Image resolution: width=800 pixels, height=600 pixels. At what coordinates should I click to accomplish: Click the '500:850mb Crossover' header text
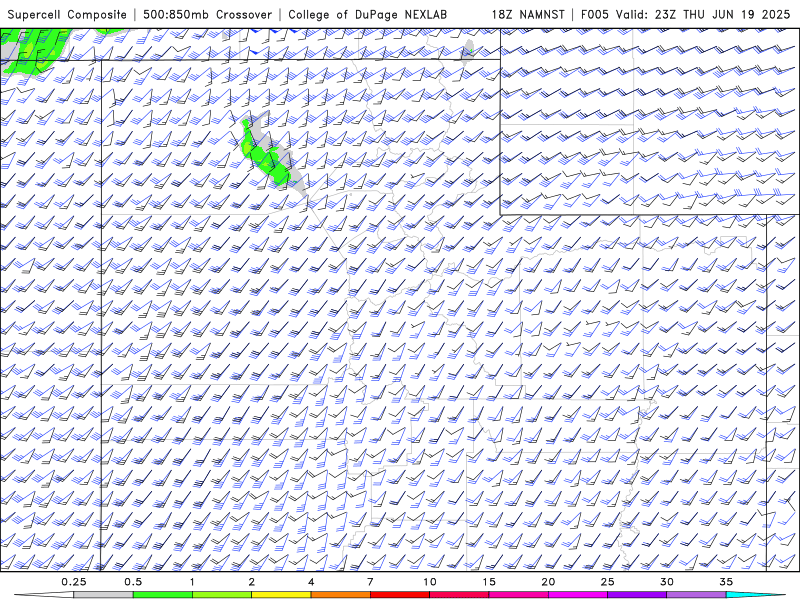[207, 15]
